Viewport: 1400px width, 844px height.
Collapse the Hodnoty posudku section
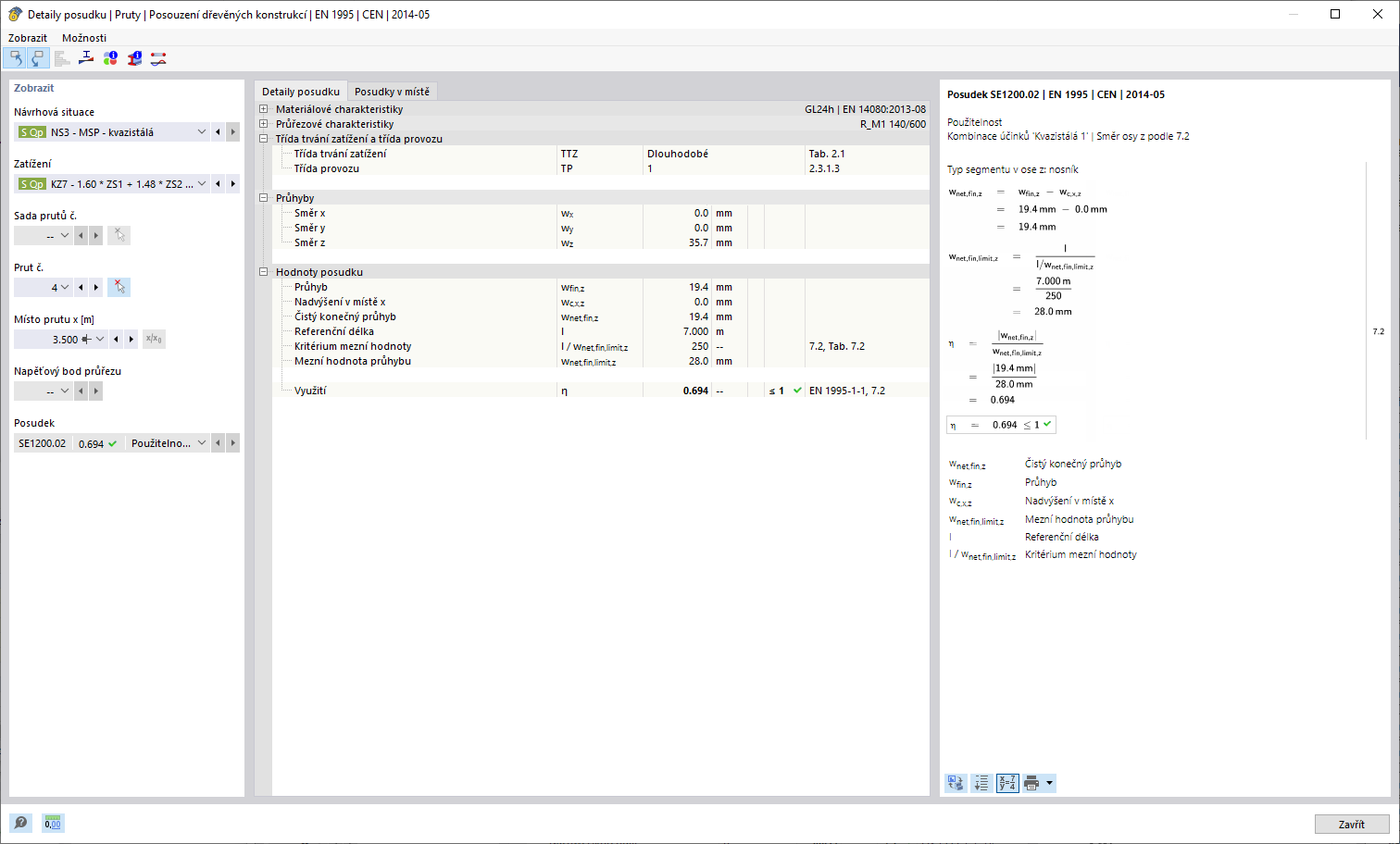coord(264,272)
